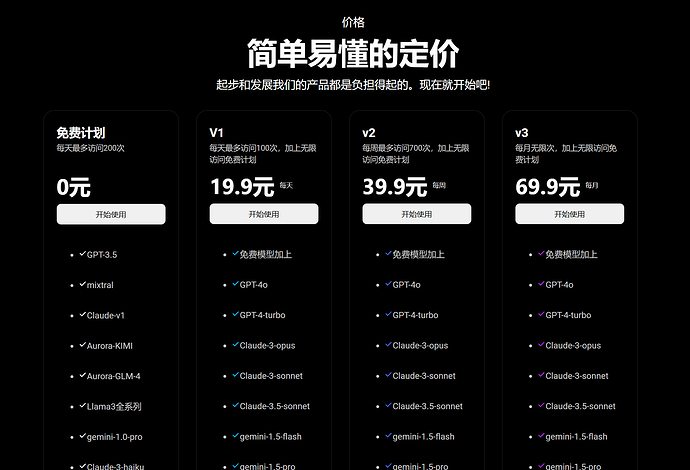Click the 19.9元 price
Screen dimensions: 690x470
tap(242, 187)
